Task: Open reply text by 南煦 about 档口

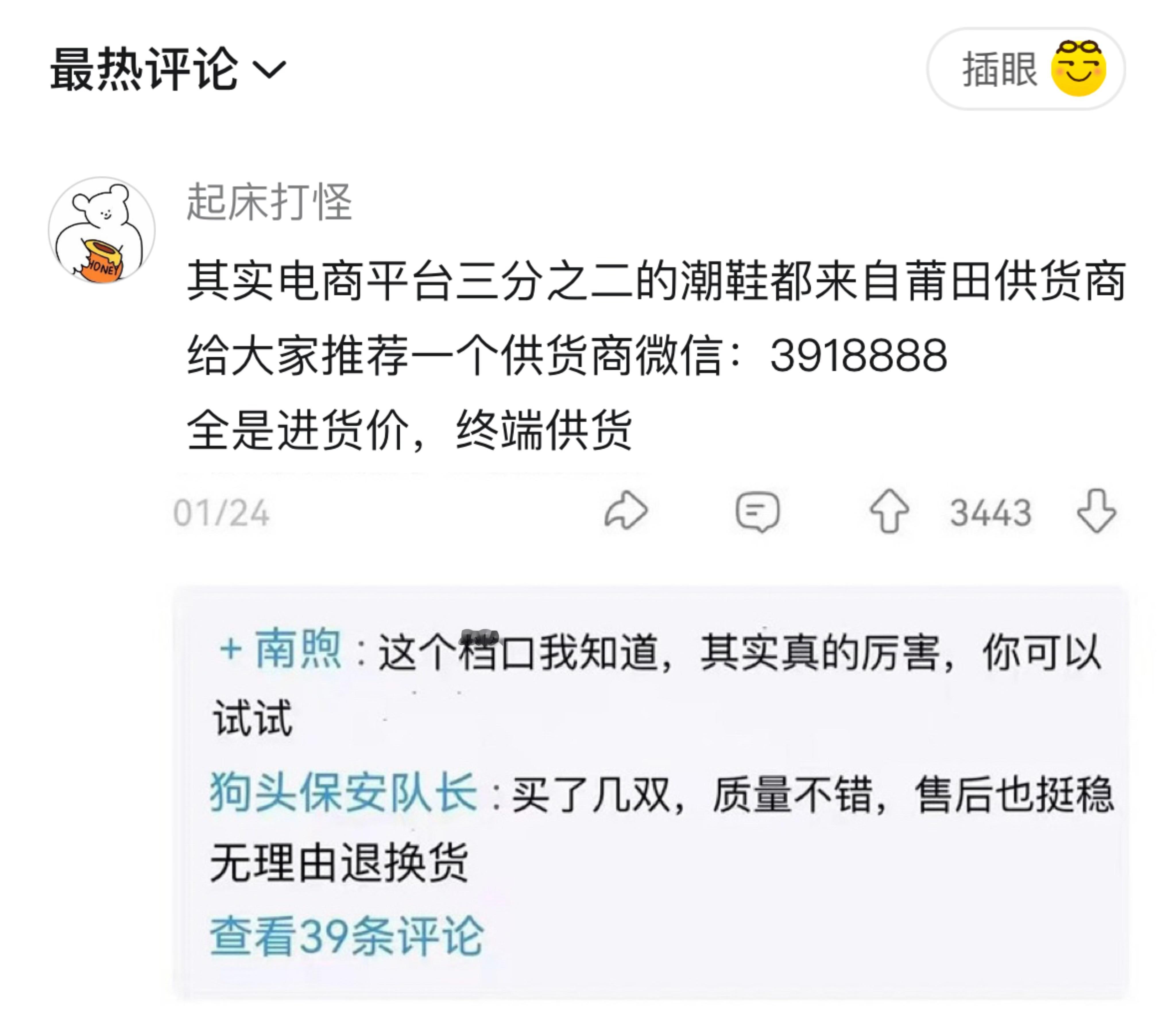Action: (657, 684)
